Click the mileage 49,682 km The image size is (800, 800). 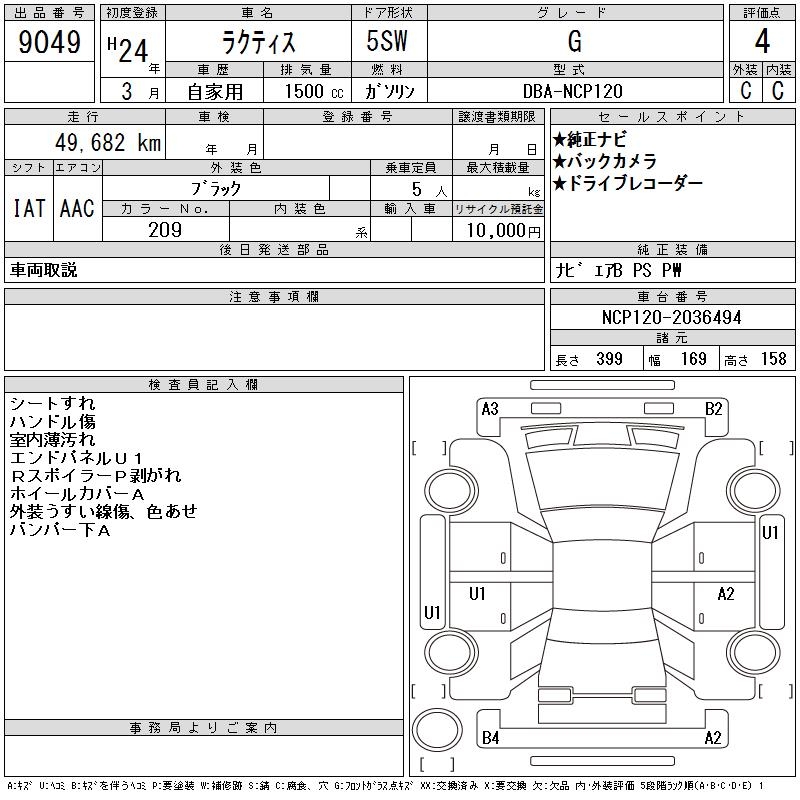(x=108, y=142)
